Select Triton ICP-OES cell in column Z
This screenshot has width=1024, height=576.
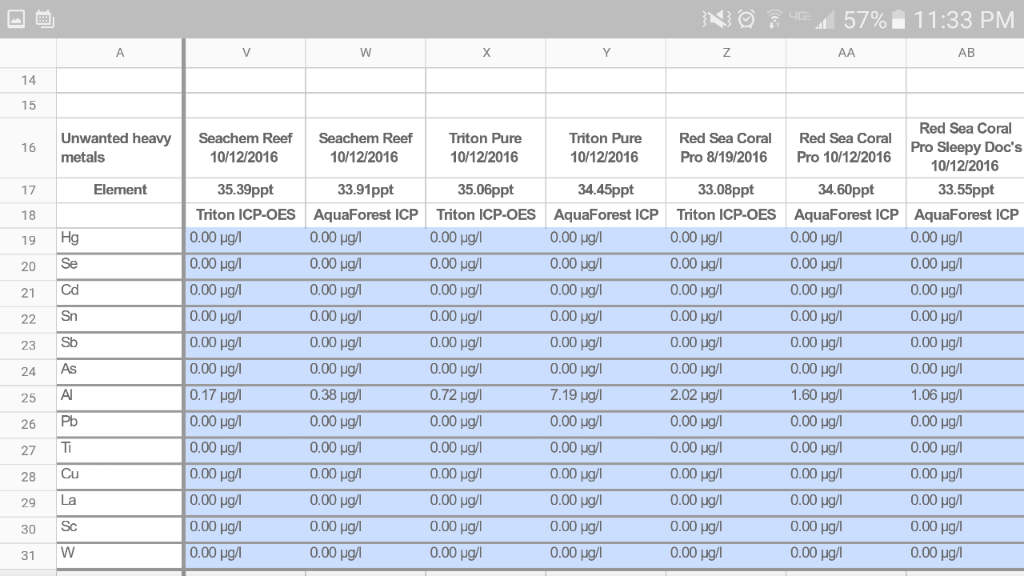coord(726,215)
